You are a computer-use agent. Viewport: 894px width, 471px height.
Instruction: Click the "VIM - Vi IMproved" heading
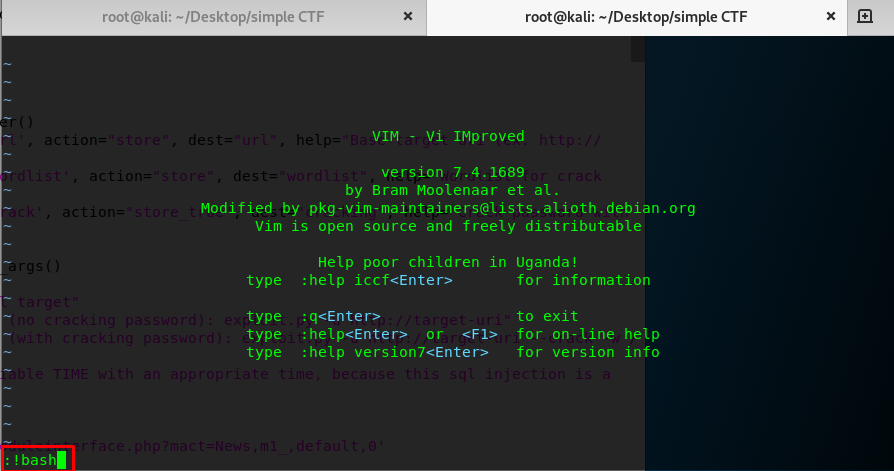448,136
